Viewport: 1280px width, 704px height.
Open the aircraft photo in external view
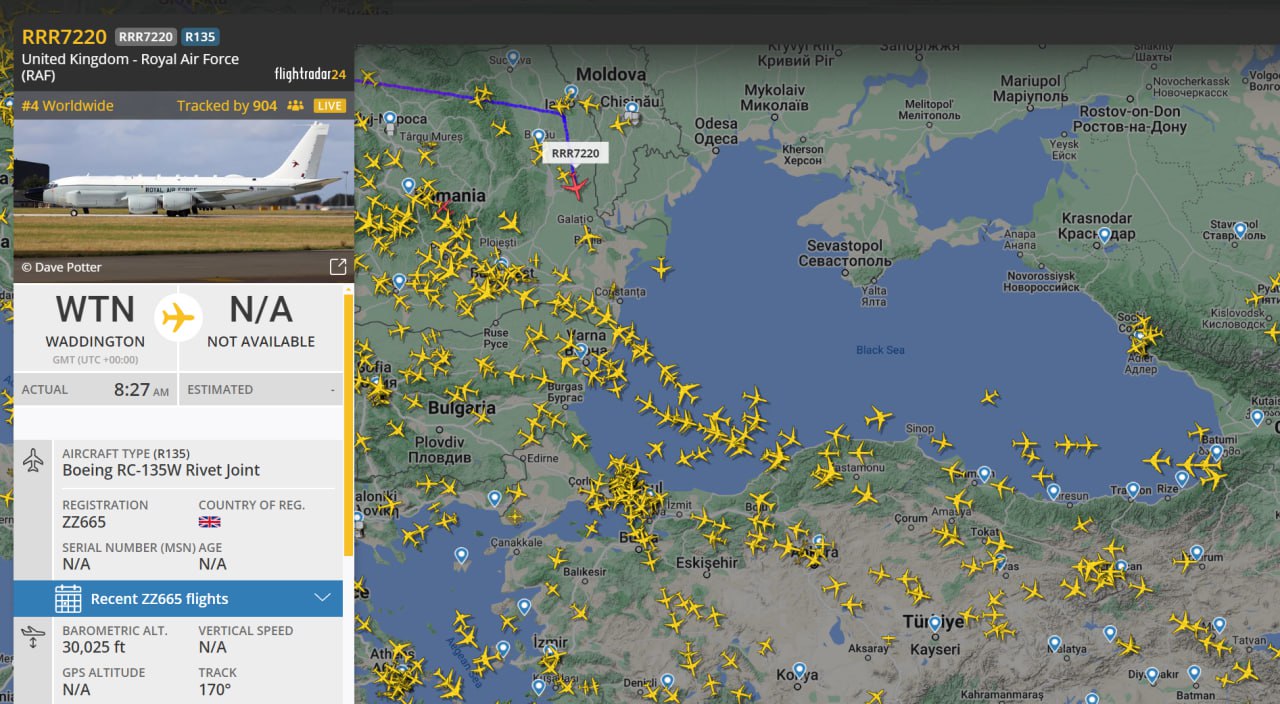tap(338, 267)
